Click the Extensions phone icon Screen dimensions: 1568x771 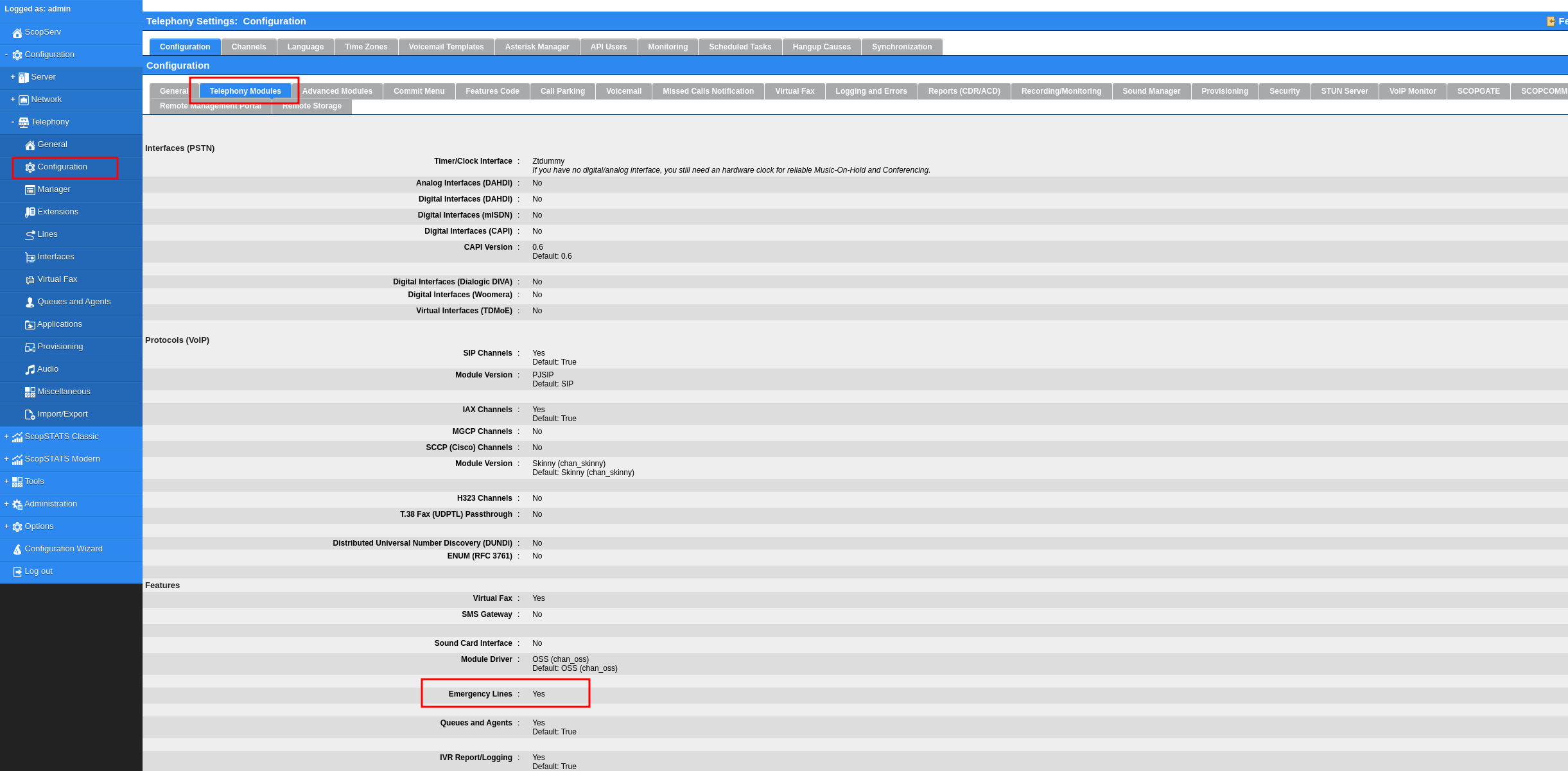(x=30, y=212)
